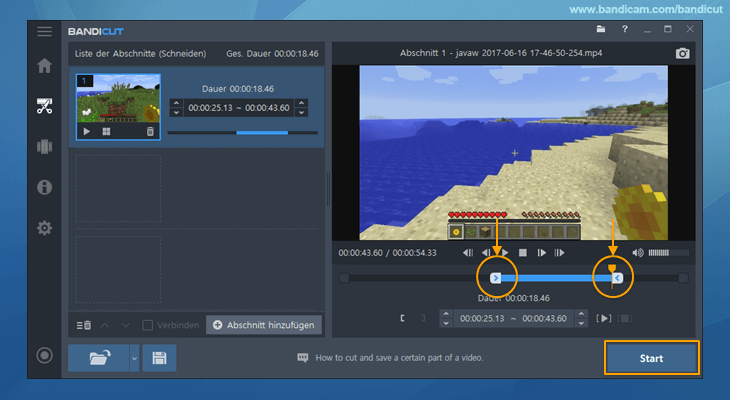This screenshot has width=730, height=400.
Task: Click 'Liste der Abschnitte (Schneiden)' heading
Action: click(x=140, y=54)
